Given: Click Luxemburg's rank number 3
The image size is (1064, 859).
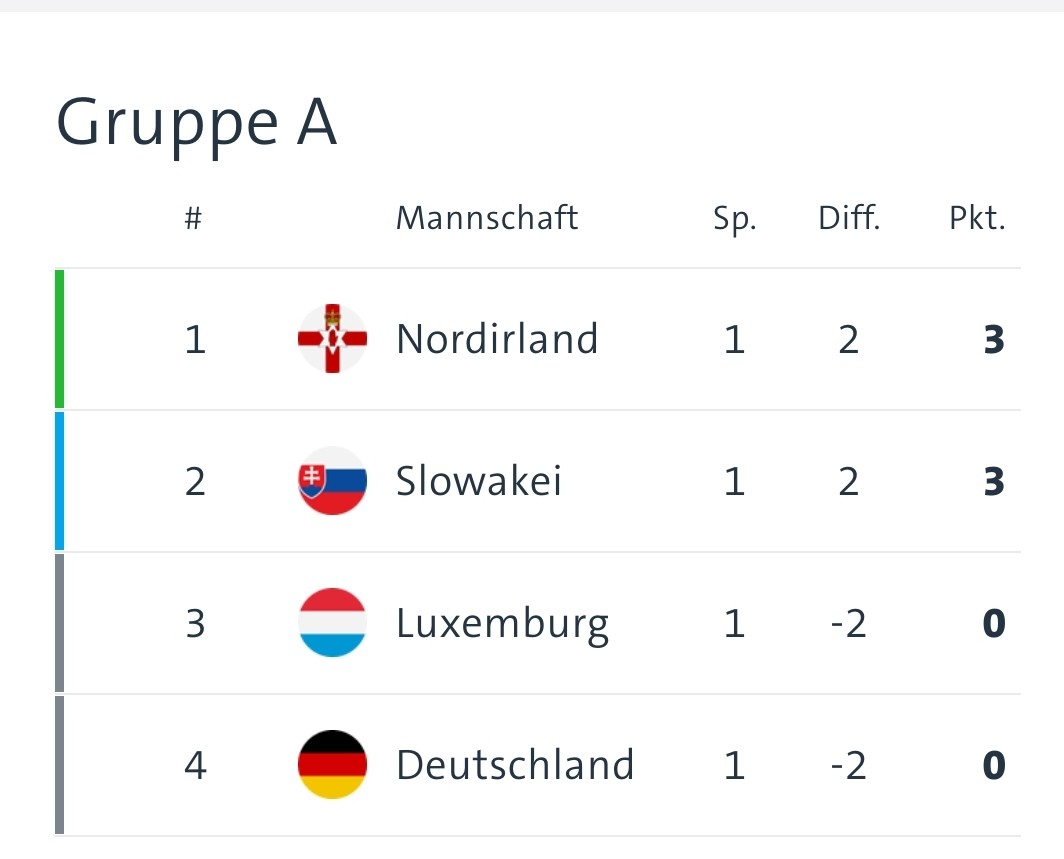Looking at the screenshot, I should point(195,624).
